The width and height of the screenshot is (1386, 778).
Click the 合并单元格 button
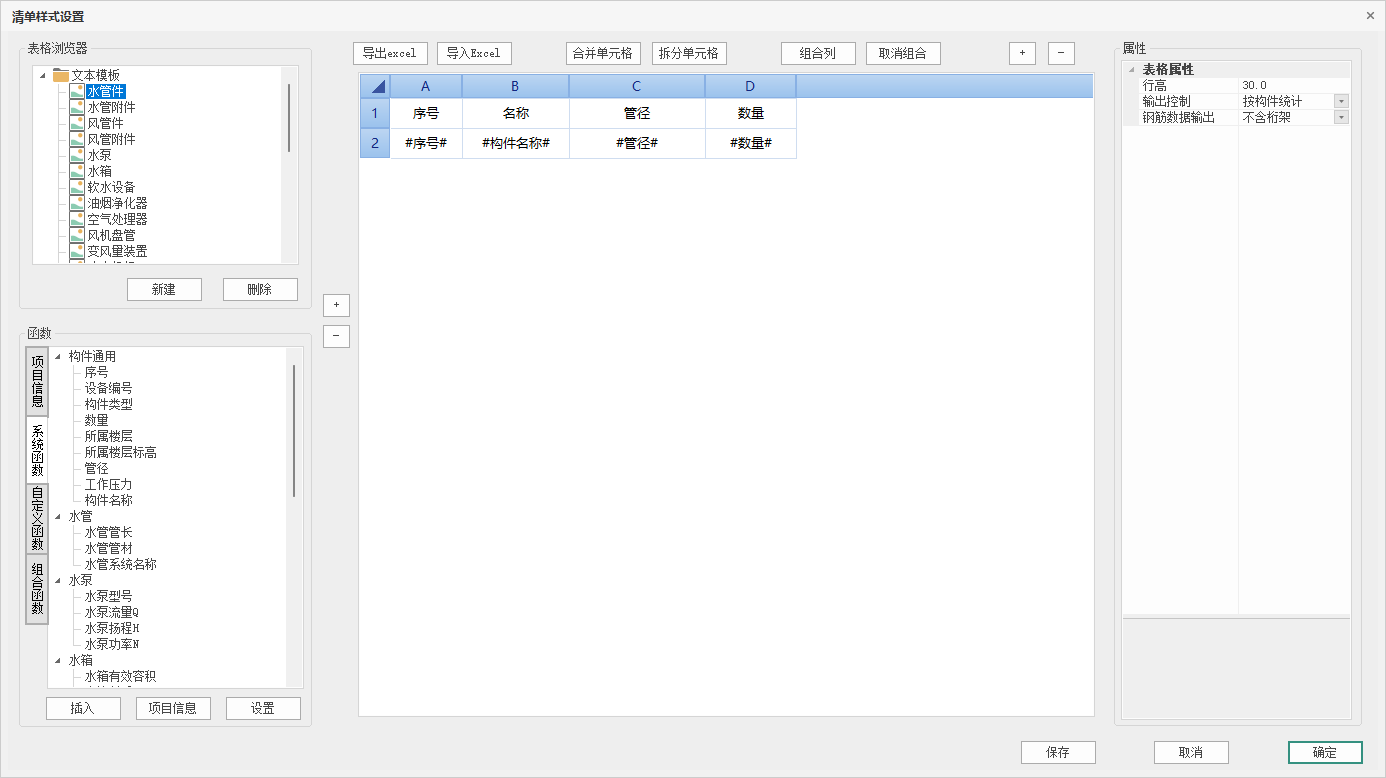pos(602,53)
